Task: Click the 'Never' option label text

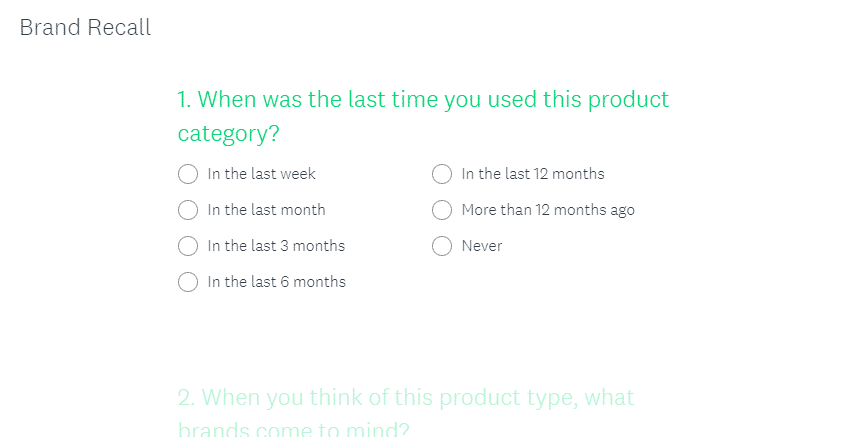Action: click(482, 246)
